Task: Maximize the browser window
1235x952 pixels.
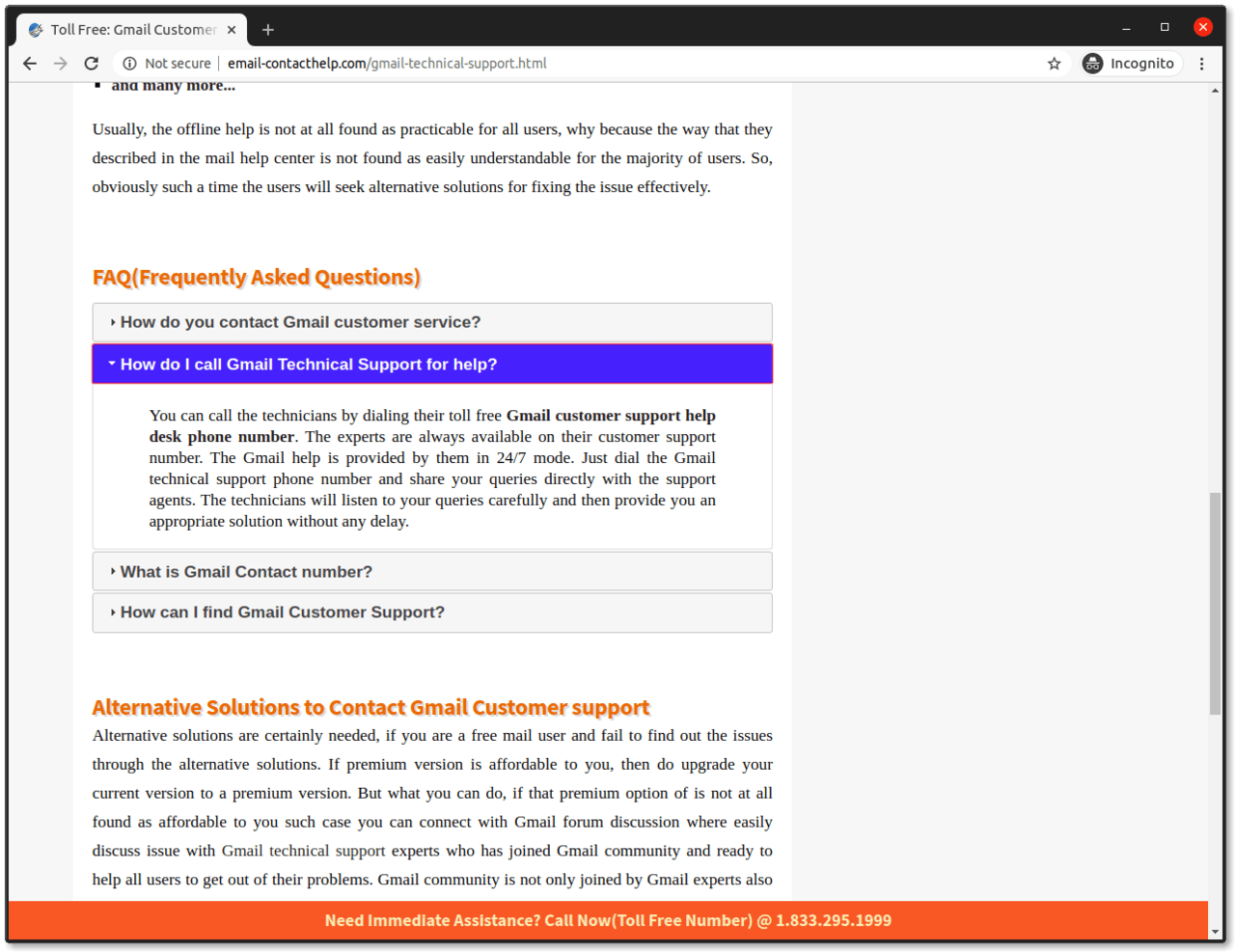Action: [x=1165, y=27]
